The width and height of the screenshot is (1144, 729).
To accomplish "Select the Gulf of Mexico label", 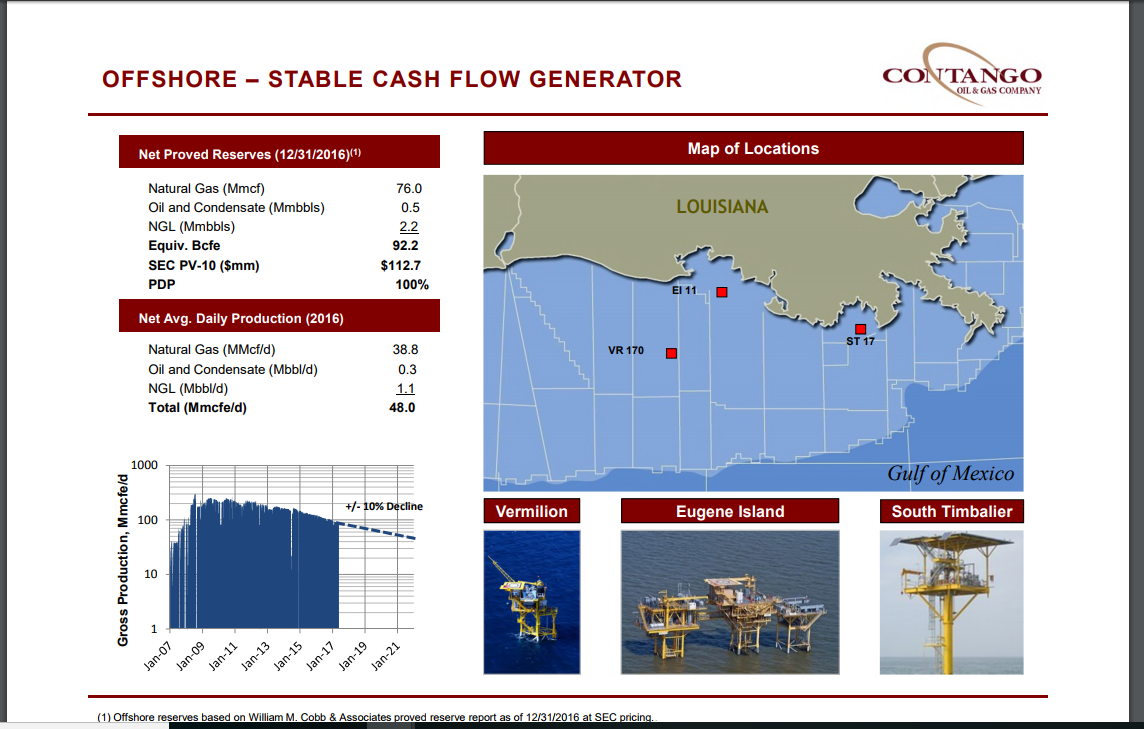I will pyautogui.click(x=950, y=476).
